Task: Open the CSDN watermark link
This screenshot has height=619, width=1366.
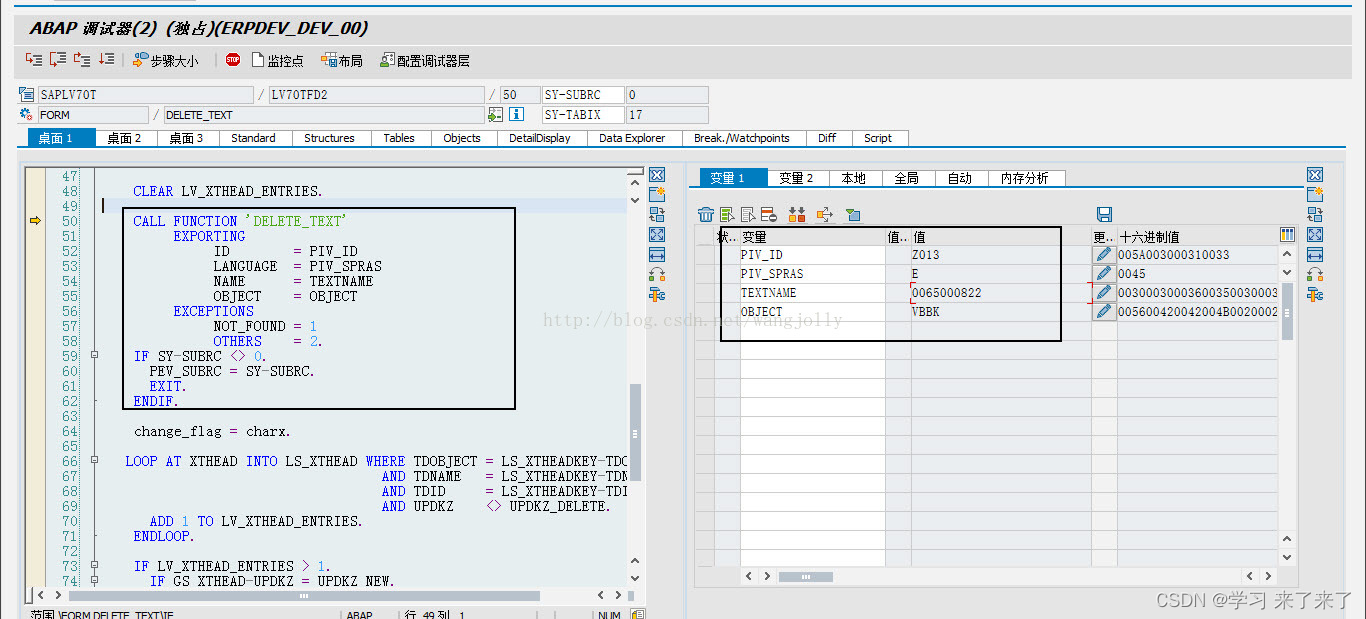Action: click(x=1250, y=600)
